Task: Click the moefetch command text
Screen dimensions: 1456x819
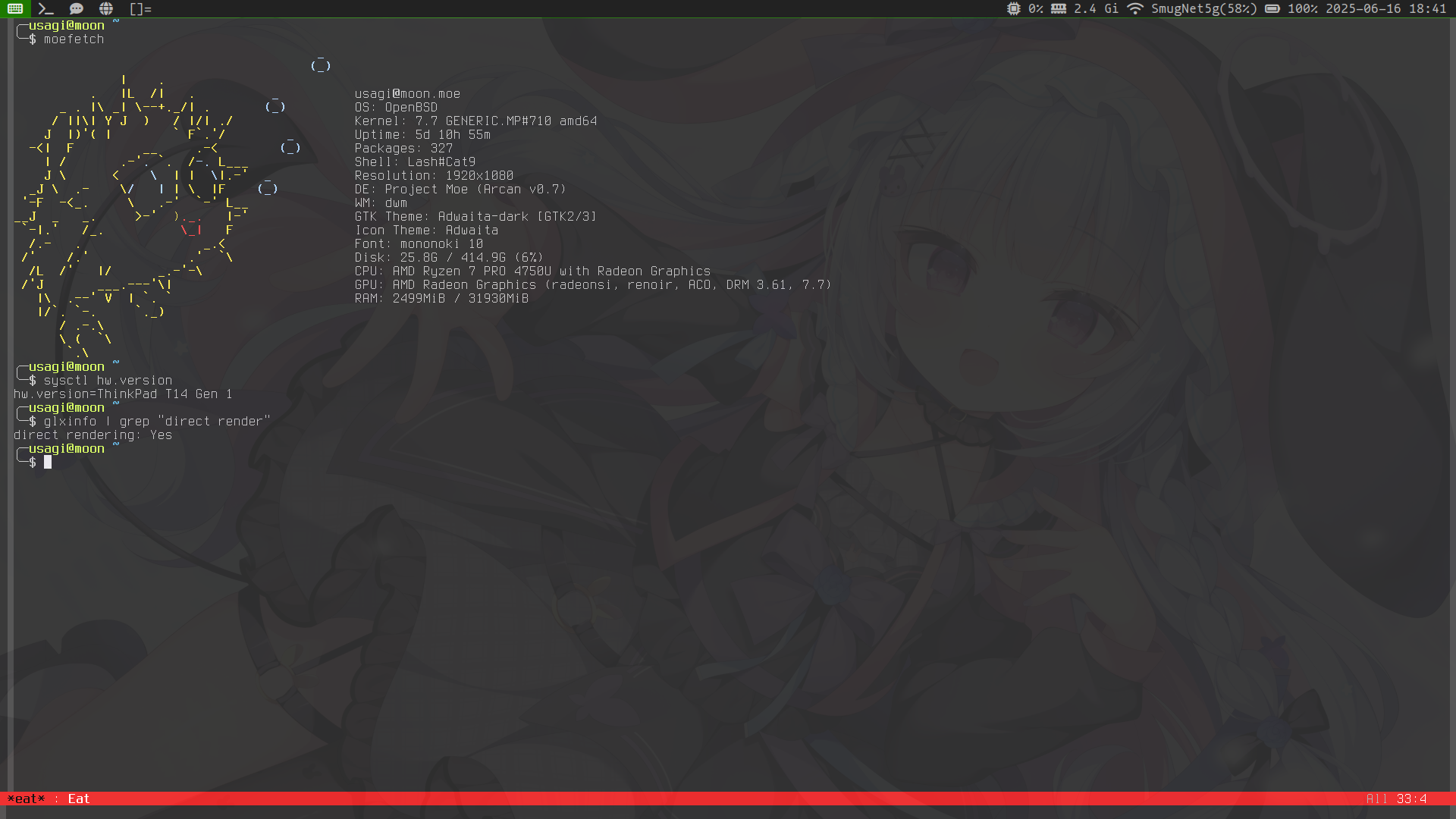Action: (74, 39)
